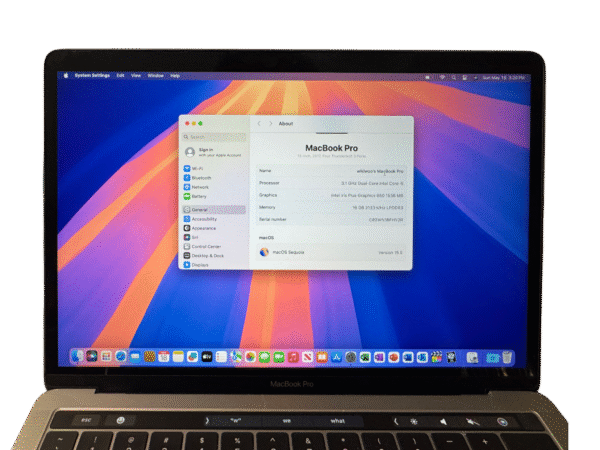The width and height of the screenshot is (600, 450).
Task: Open Battery settings in the sidebar
Action: pyautogui.click(x=195, y=196)
